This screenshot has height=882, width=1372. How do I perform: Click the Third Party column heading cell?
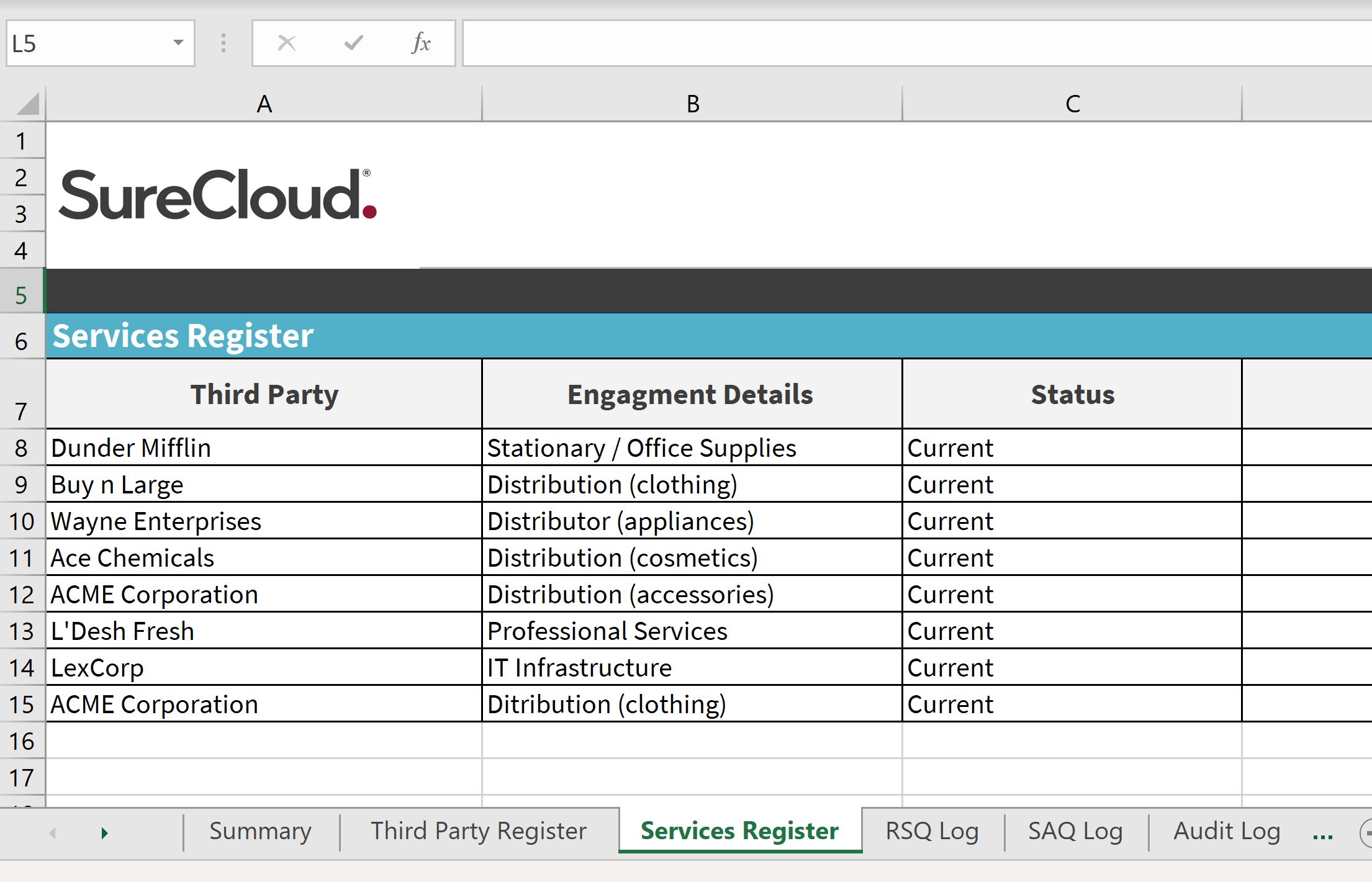pos(264,394)
